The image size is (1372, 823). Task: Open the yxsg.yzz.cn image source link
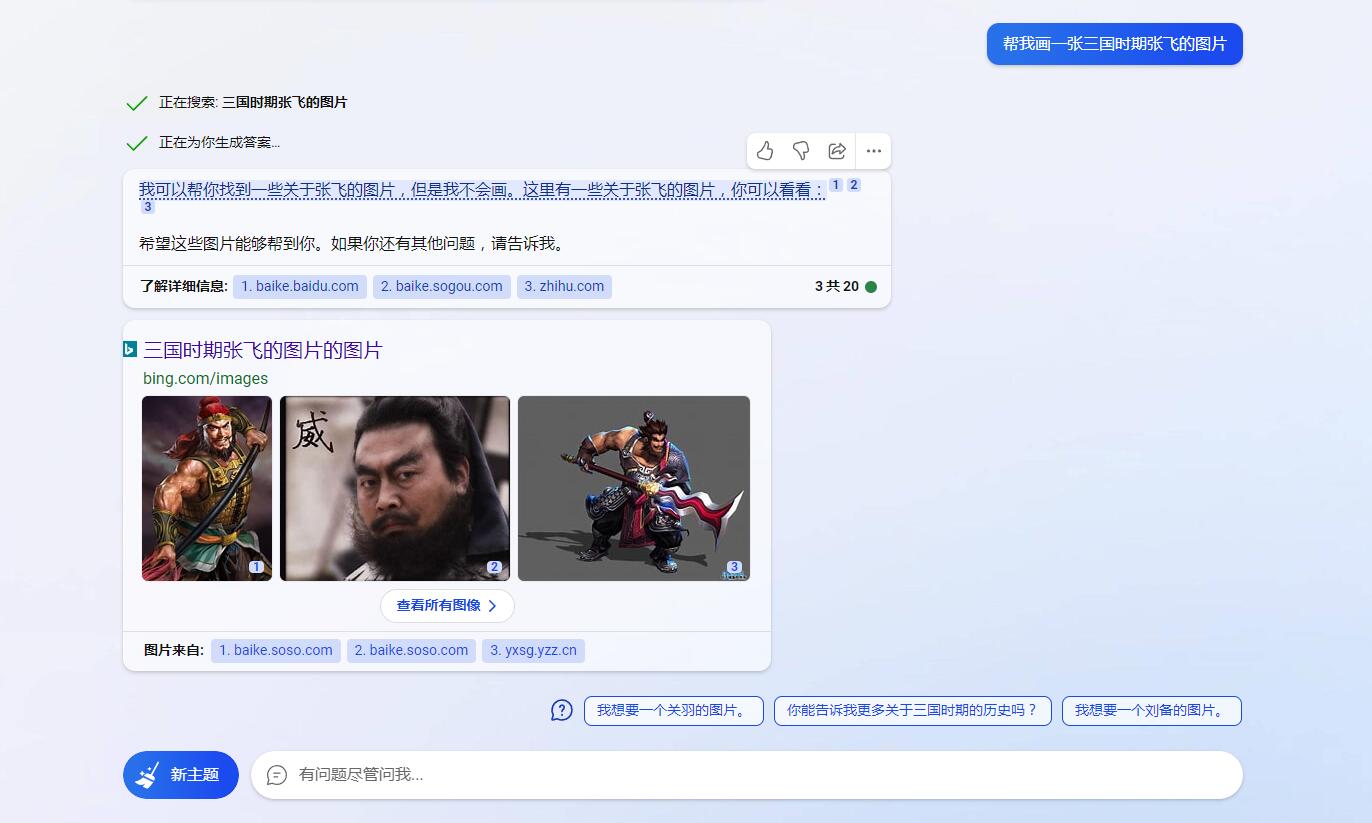point(533,651)
